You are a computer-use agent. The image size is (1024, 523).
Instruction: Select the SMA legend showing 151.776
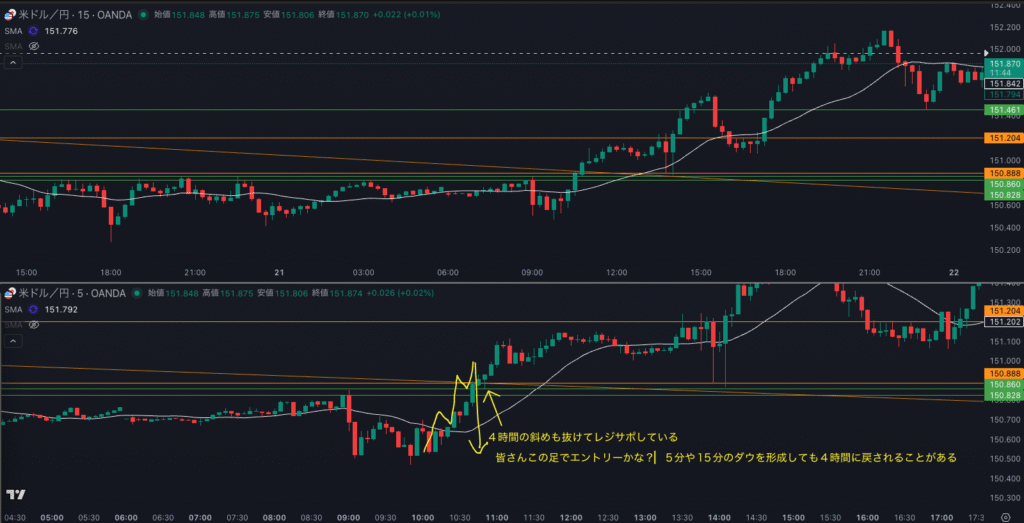(x=40, y=30)
